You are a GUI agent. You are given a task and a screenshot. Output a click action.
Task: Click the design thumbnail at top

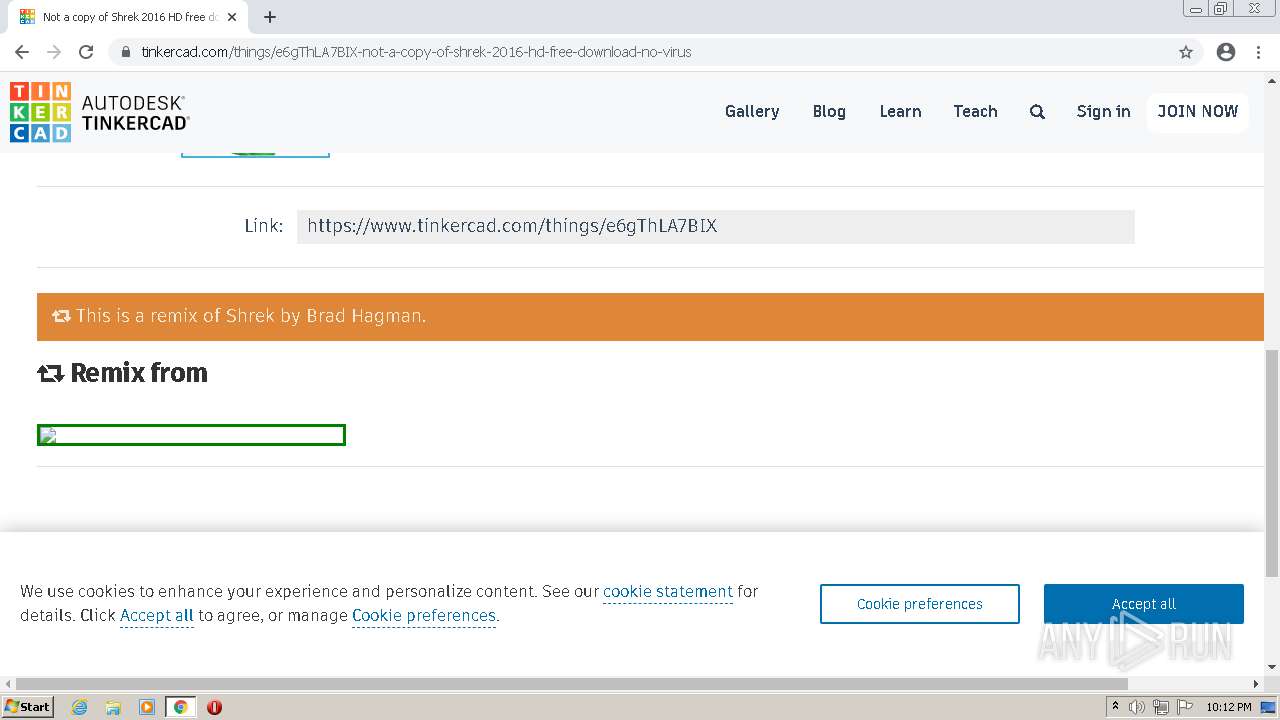[255, 155]
